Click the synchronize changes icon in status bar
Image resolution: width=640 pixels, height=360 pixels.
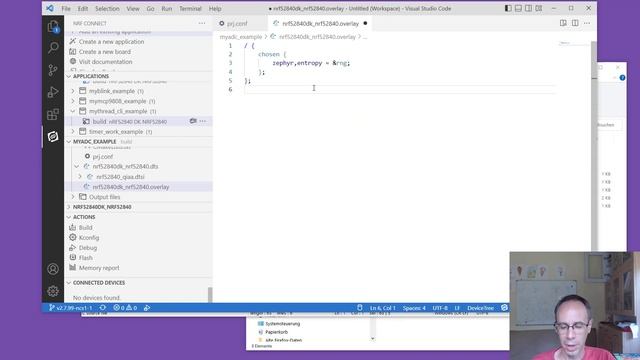pyautogui.click(x=103, y=308)
